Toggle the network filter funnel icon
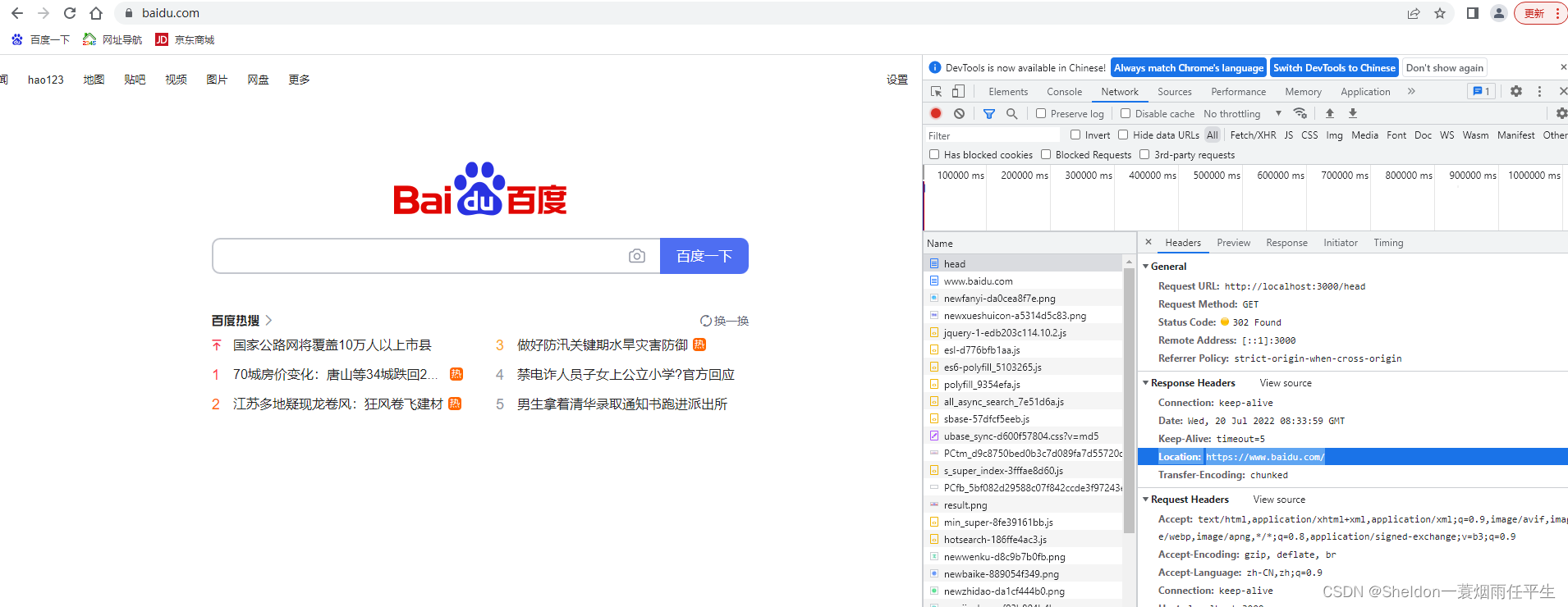The image size is (1568, 607). (x=989, y=114)
